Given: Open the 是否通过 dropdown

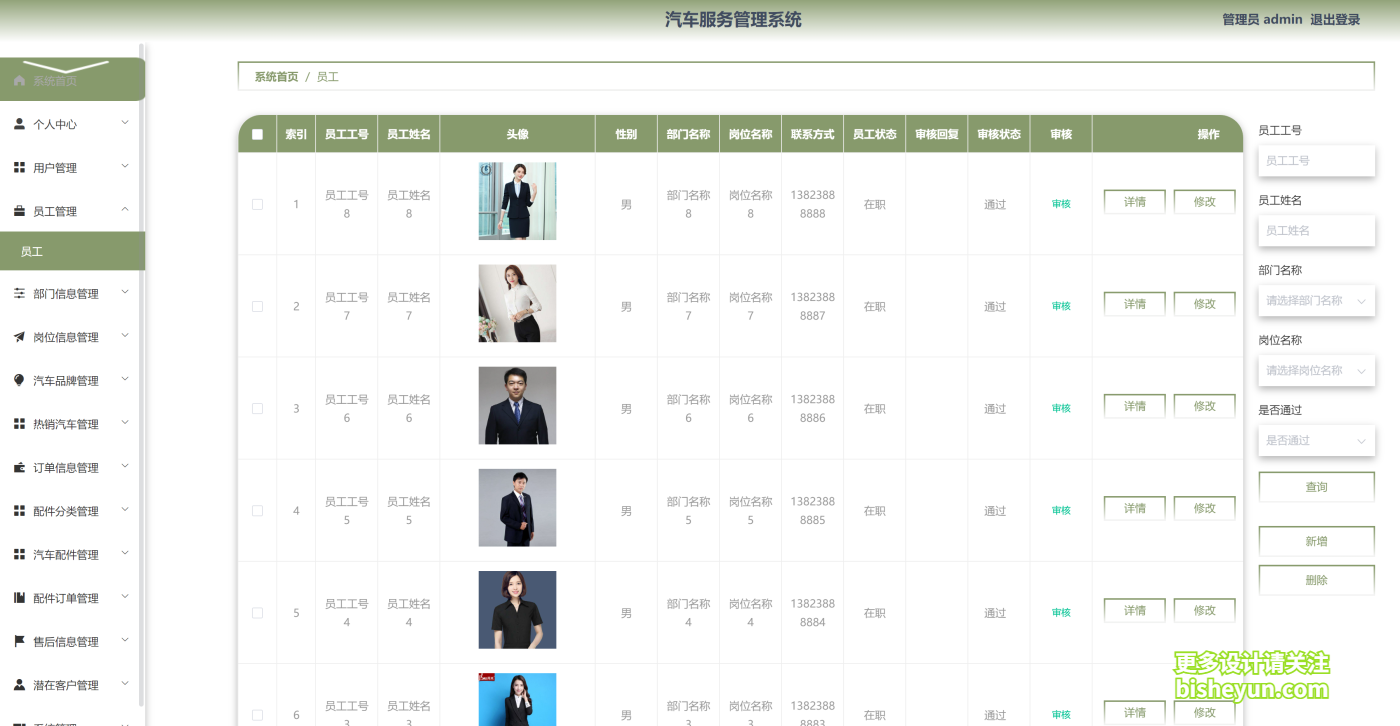Looking at the screenshot, I should coord(1316,440).
